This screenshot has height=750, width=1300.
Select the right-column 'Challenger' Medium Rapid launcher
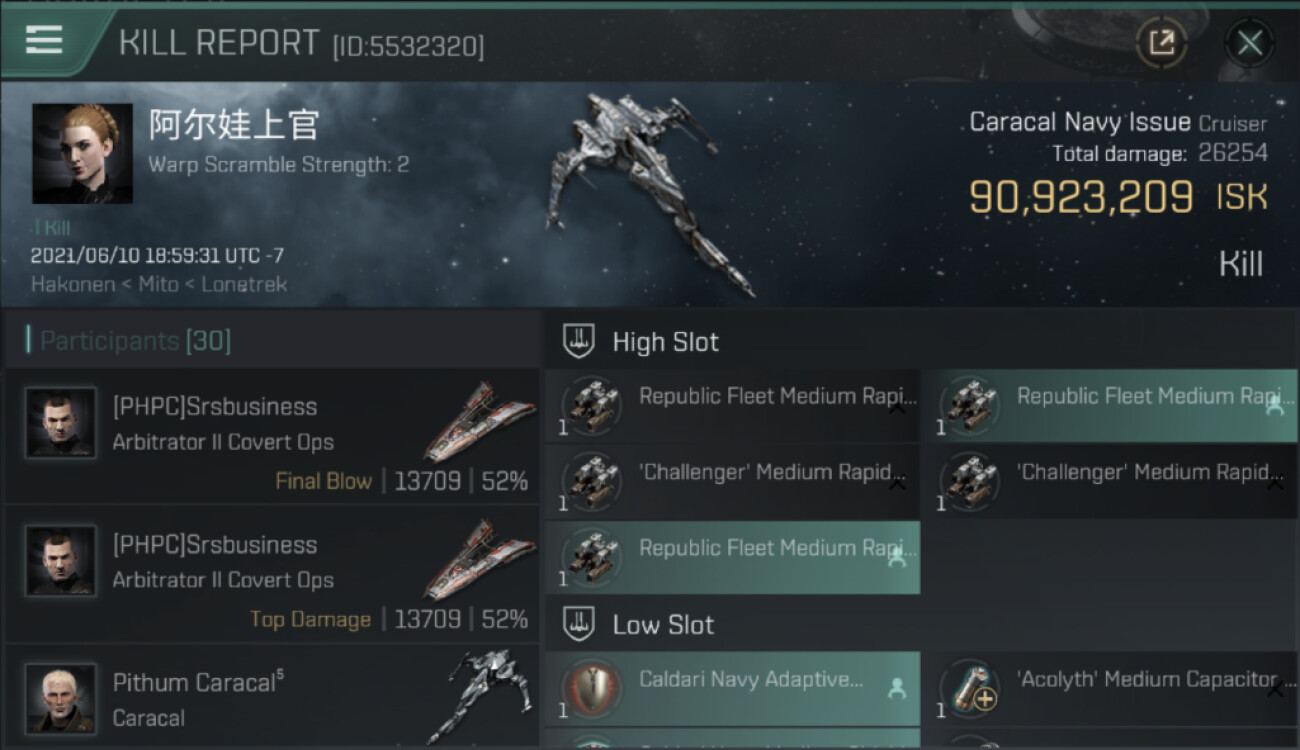pos(1108,481)
